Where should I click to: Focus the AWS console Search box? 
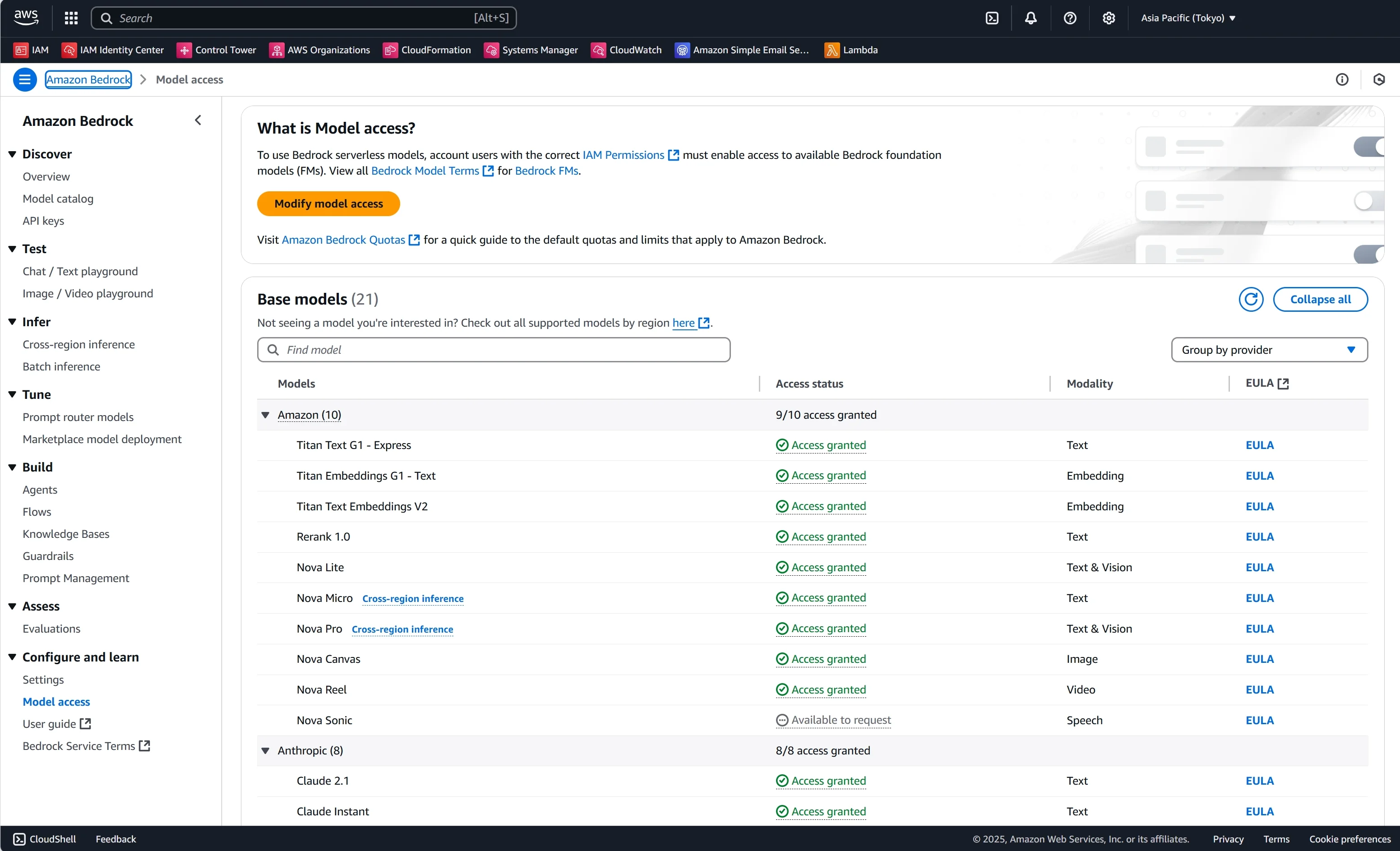click(304, 18)
